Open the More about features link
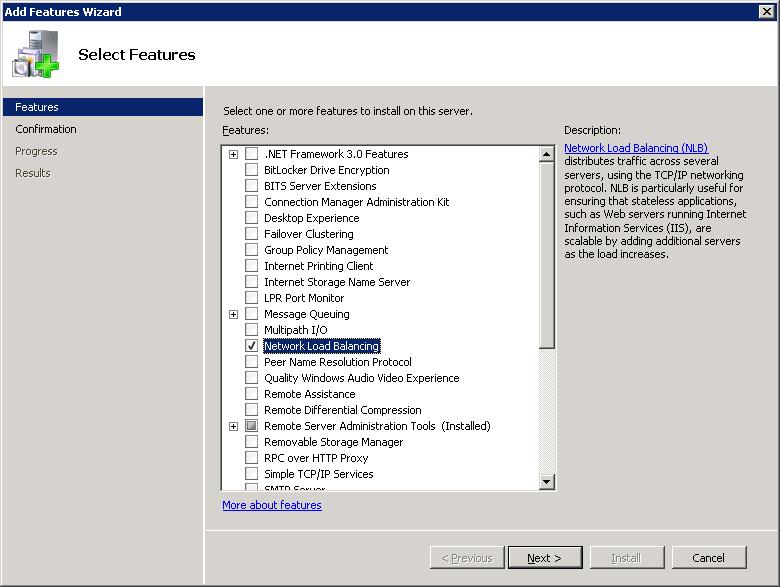Viewport: 780px width, 587px height. point(272,505)
